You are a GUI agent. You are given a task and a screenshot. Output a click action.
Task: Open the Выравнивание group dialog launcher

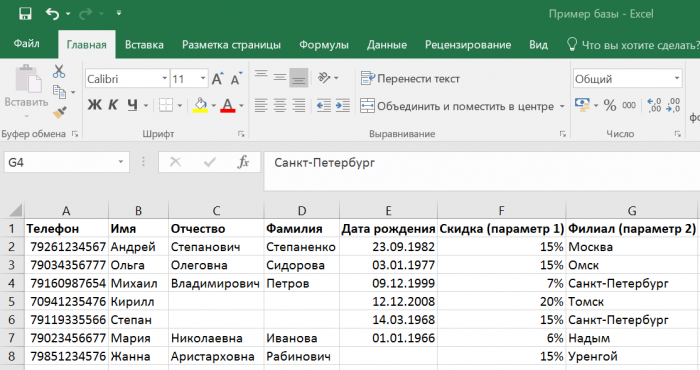point(562,134)
